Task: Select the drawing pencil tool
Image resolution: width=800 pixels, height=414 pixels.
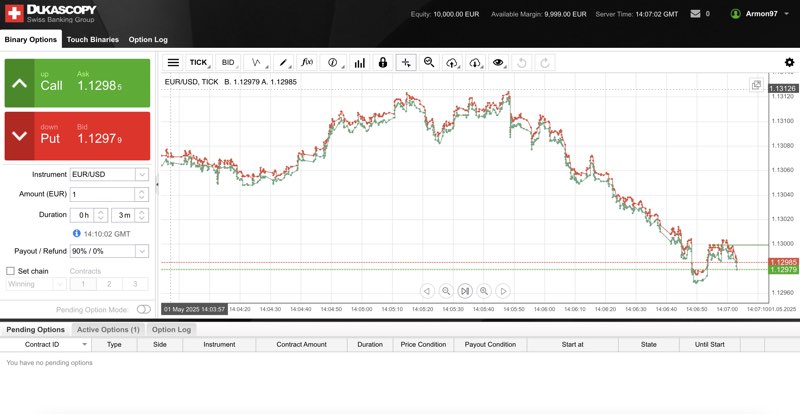Action: [x=283, y=63]
